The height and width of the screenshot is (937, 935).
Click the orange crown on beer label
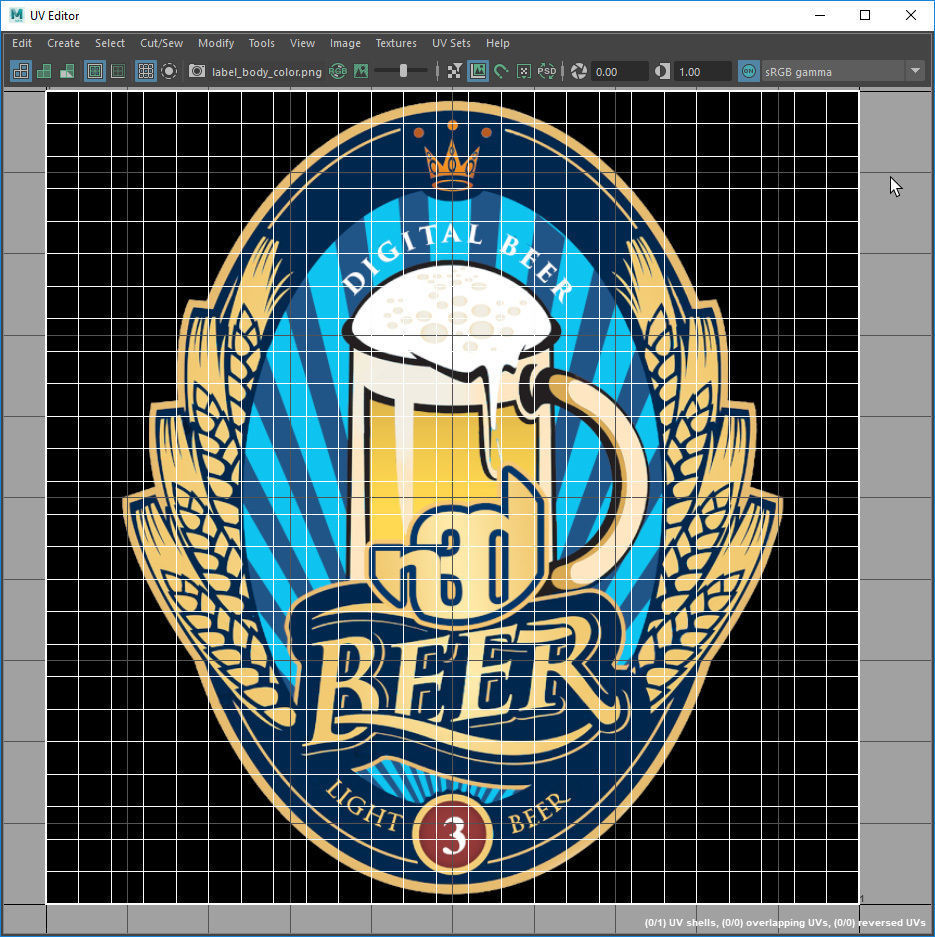click(x=452, y=157)
